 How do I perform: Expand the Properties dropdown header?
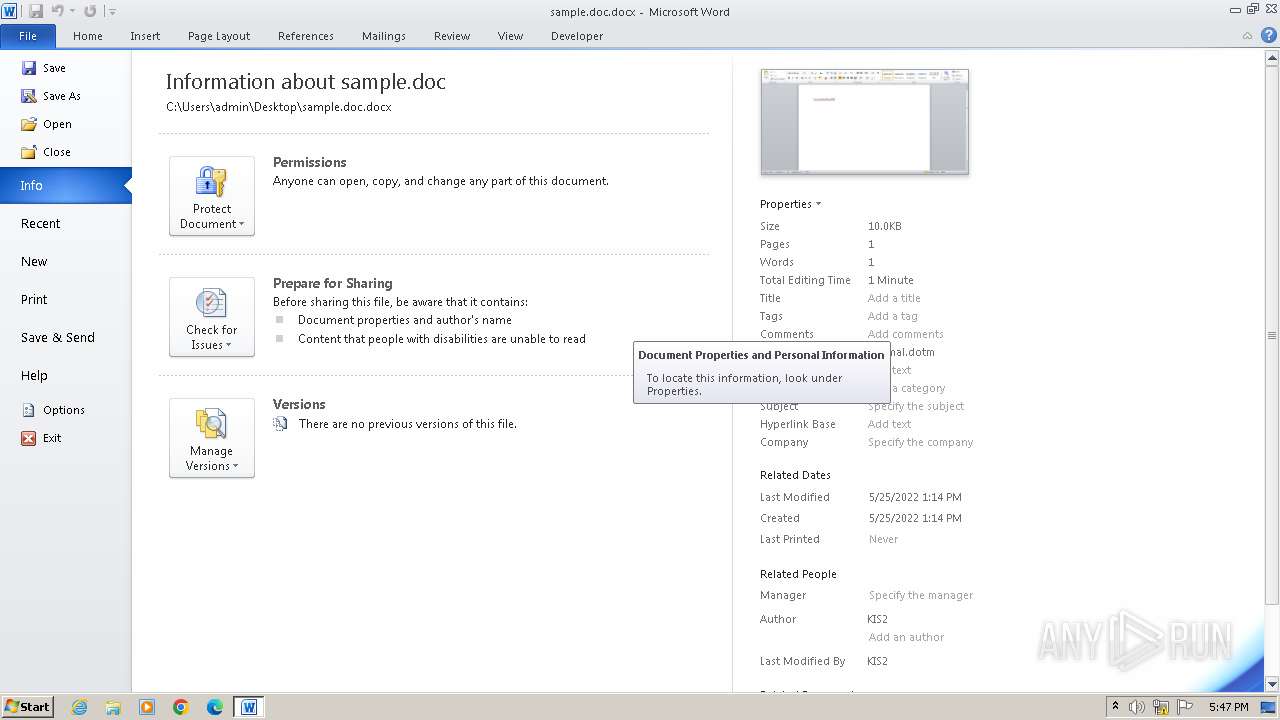click(790, 204)
